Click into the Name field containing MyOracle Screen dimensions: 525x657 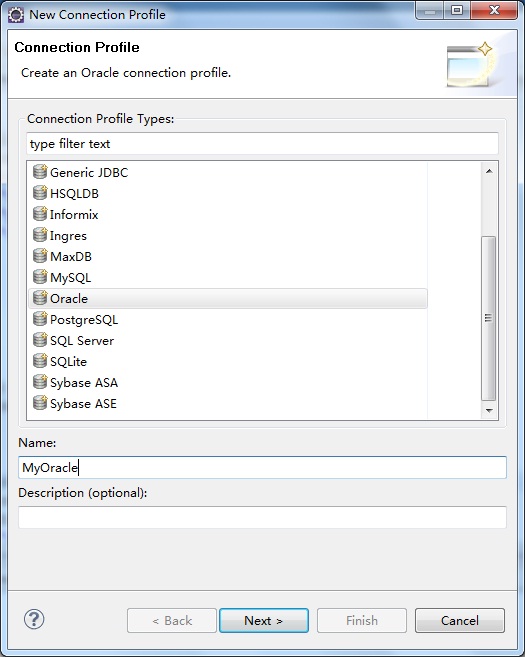262,467
